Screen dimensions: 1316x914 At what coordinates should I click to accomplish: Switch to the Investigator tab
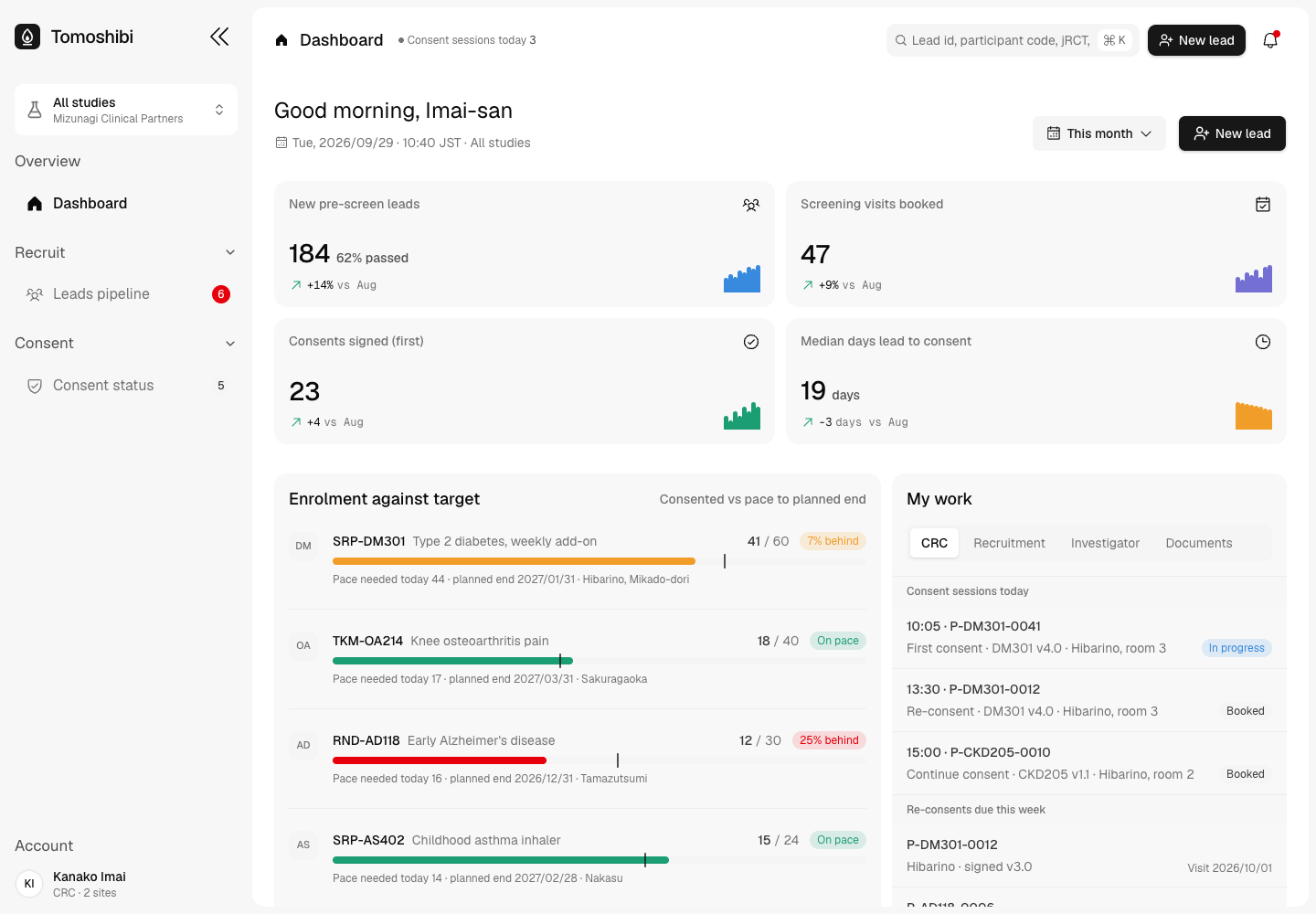click(1105, 543)
